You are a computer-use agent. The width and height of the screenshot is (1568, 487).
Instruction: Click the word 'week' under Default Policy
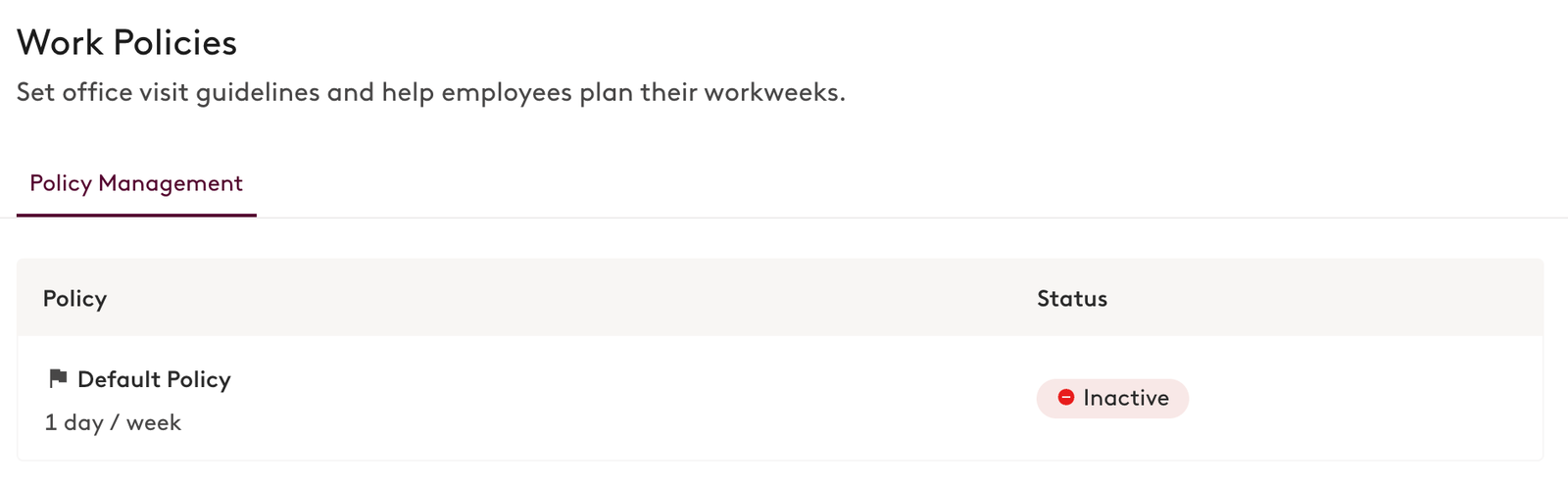(154, 422)
